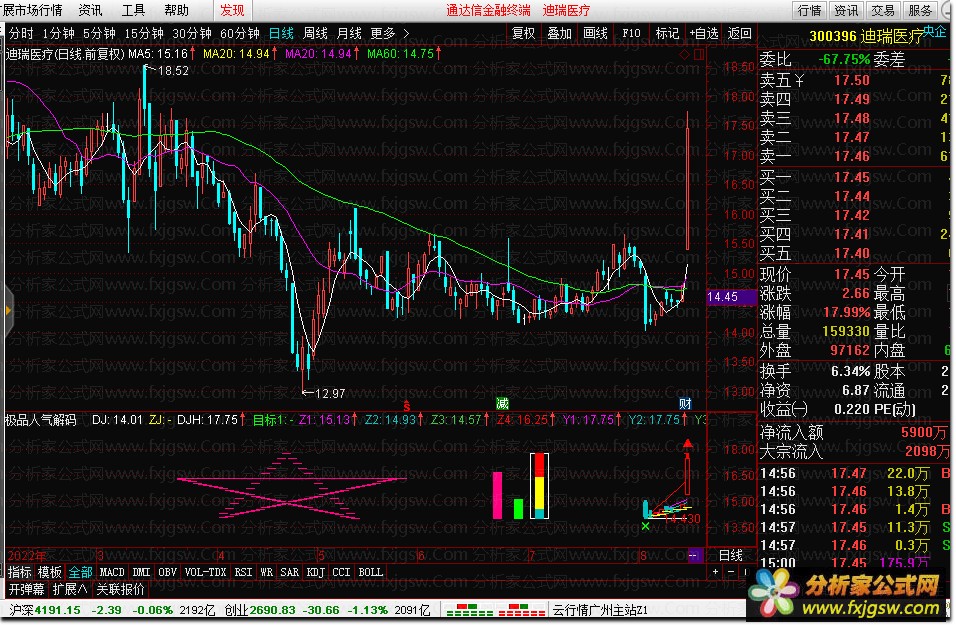Click the 行情 button at the top right

pyautogui.click(x=810, y=10)
